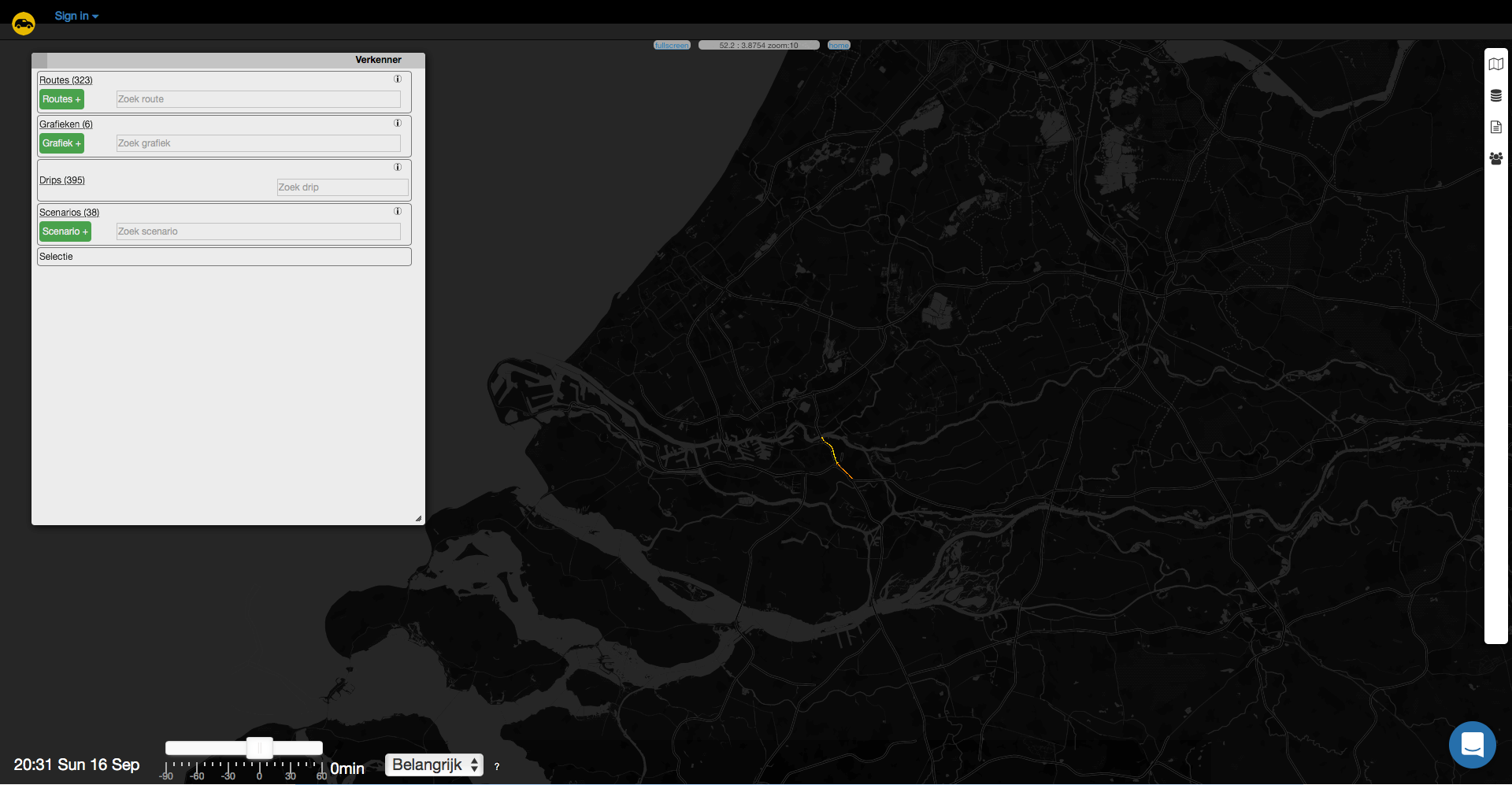The width and height of the screenshot is (1512, 785).
Task: Expand the Routes (323) list
Action: (66, 80)
